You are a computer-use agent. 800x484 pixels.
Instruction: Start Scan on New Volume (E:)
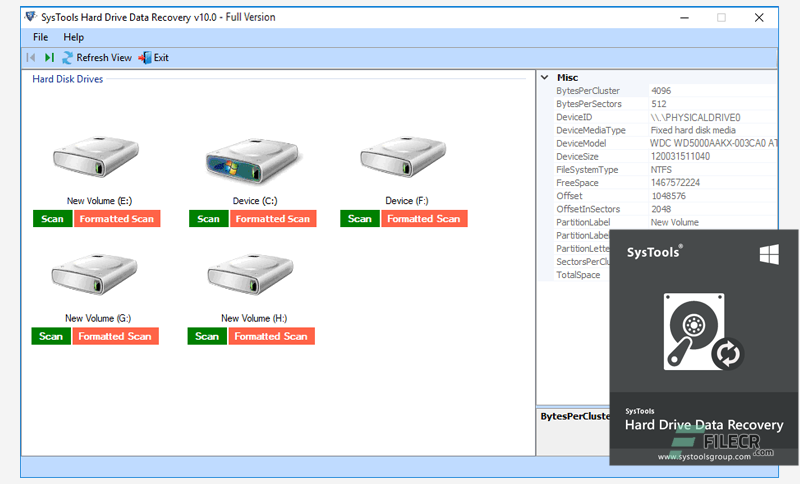53,219
